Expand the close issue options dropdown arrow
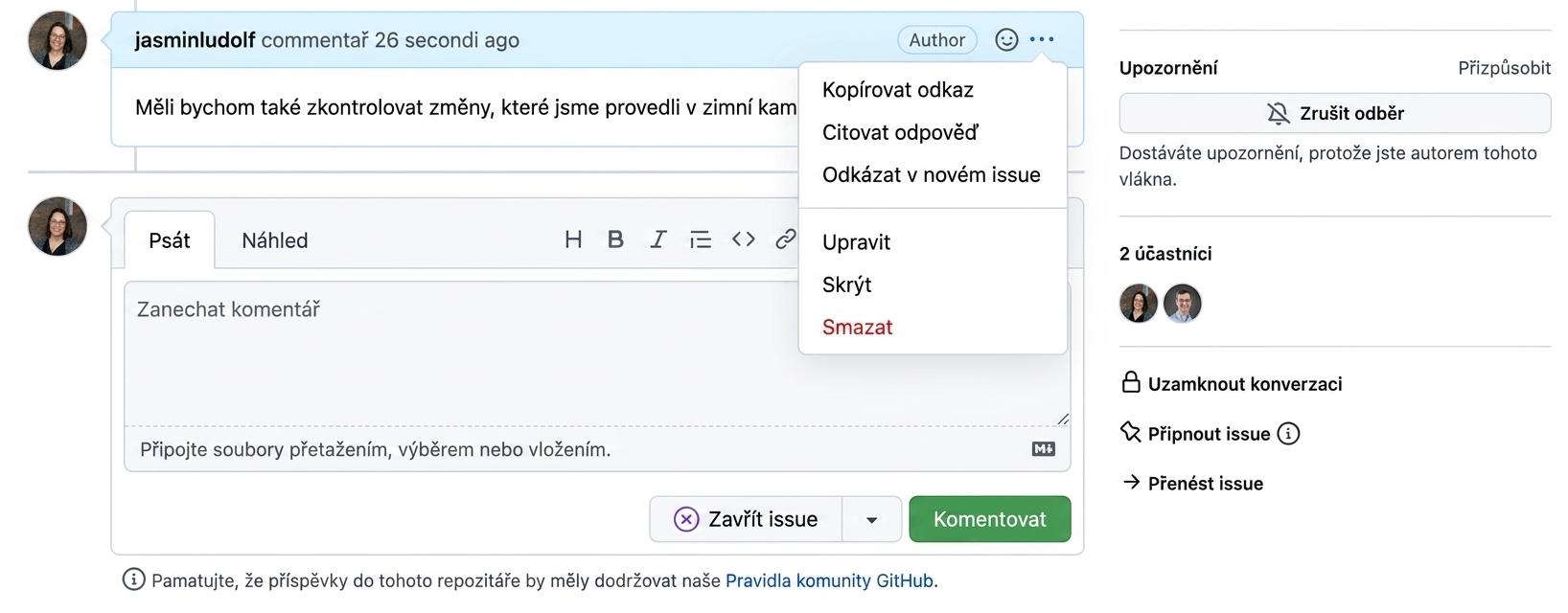The width and height of the screenshot is (1568, 613). (872, 519)
